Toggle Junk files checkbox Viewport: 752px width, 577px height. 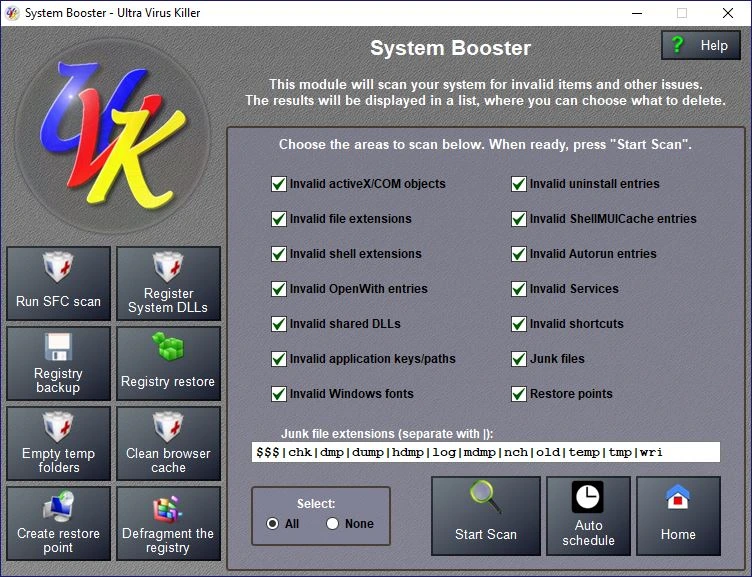pos(519,359)
